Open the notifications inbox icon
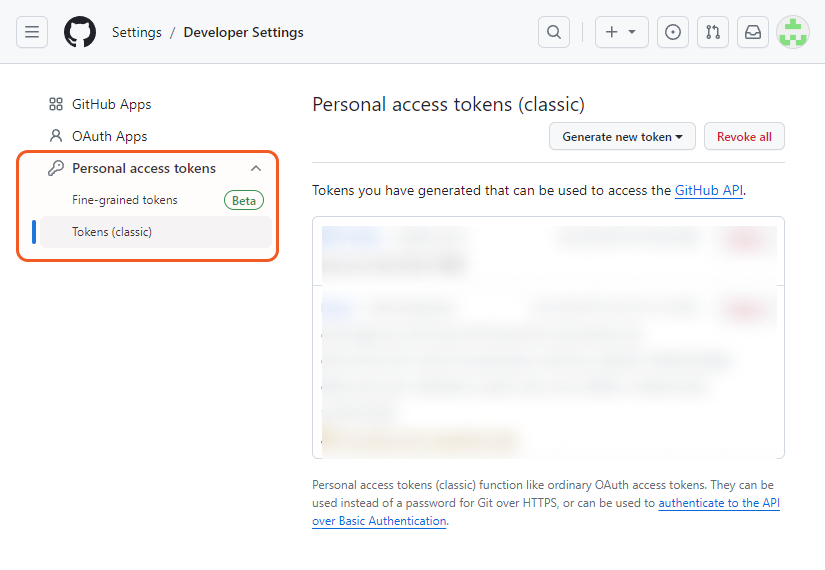The image size is (825, 570). point(753,32)
